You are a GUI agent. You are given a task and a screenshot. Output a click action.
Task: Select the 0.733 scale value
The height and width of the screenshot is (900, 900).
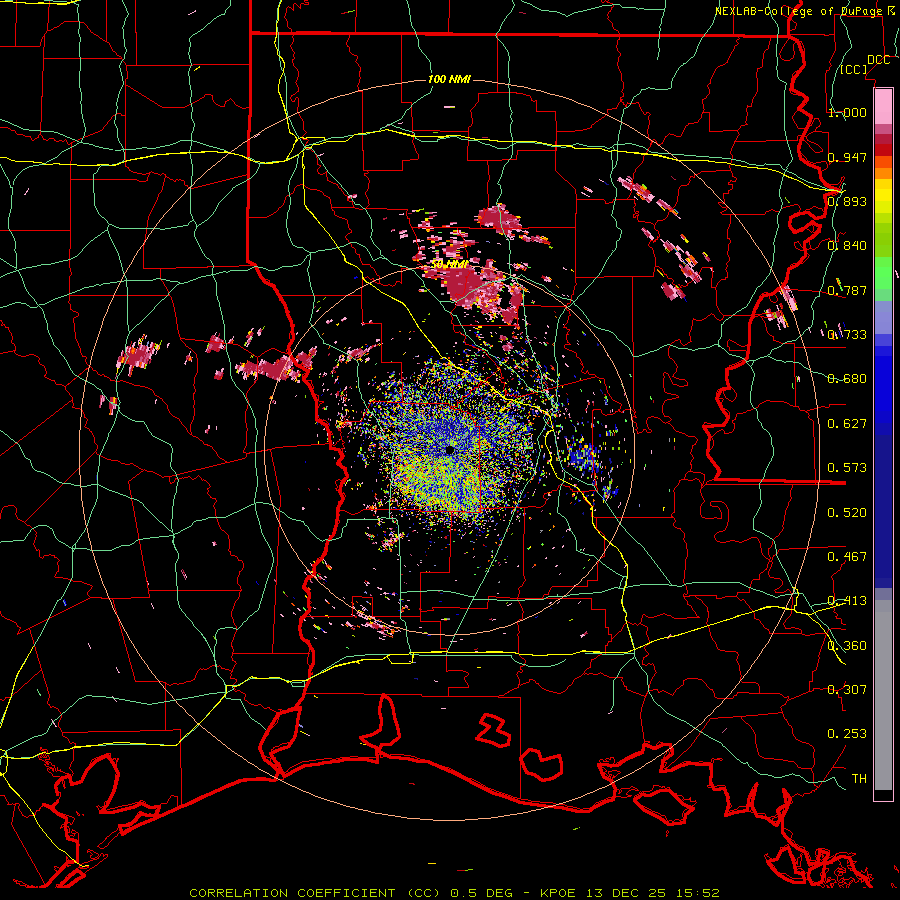[847, 335]
